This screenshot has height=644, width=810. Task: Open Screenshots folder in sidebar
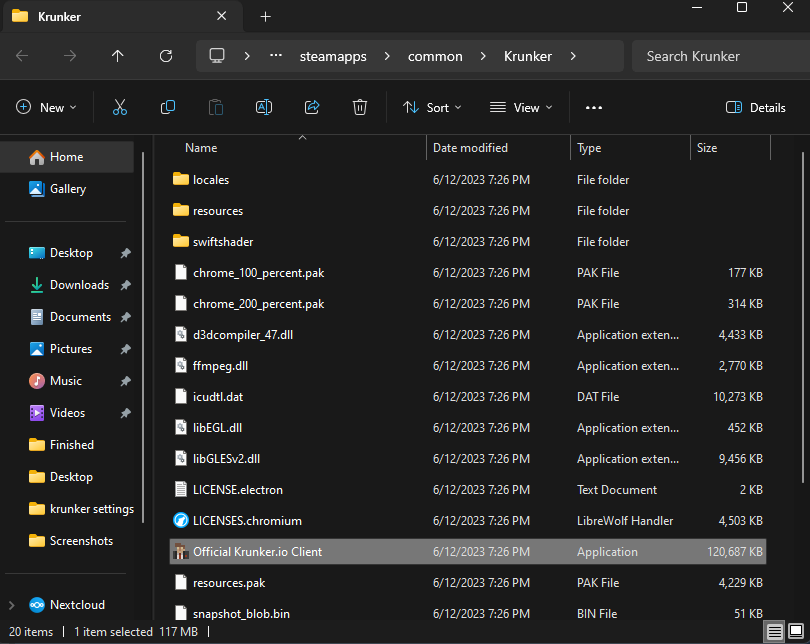[x=71, y=541]
